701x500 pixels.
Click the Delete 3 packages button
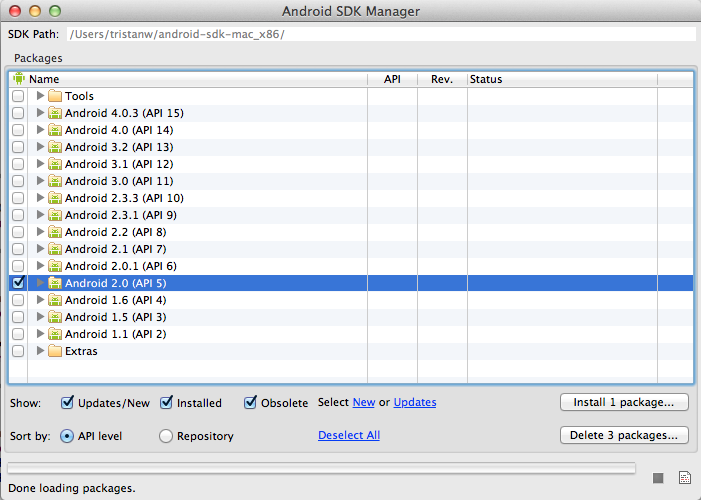coord(624,435)
